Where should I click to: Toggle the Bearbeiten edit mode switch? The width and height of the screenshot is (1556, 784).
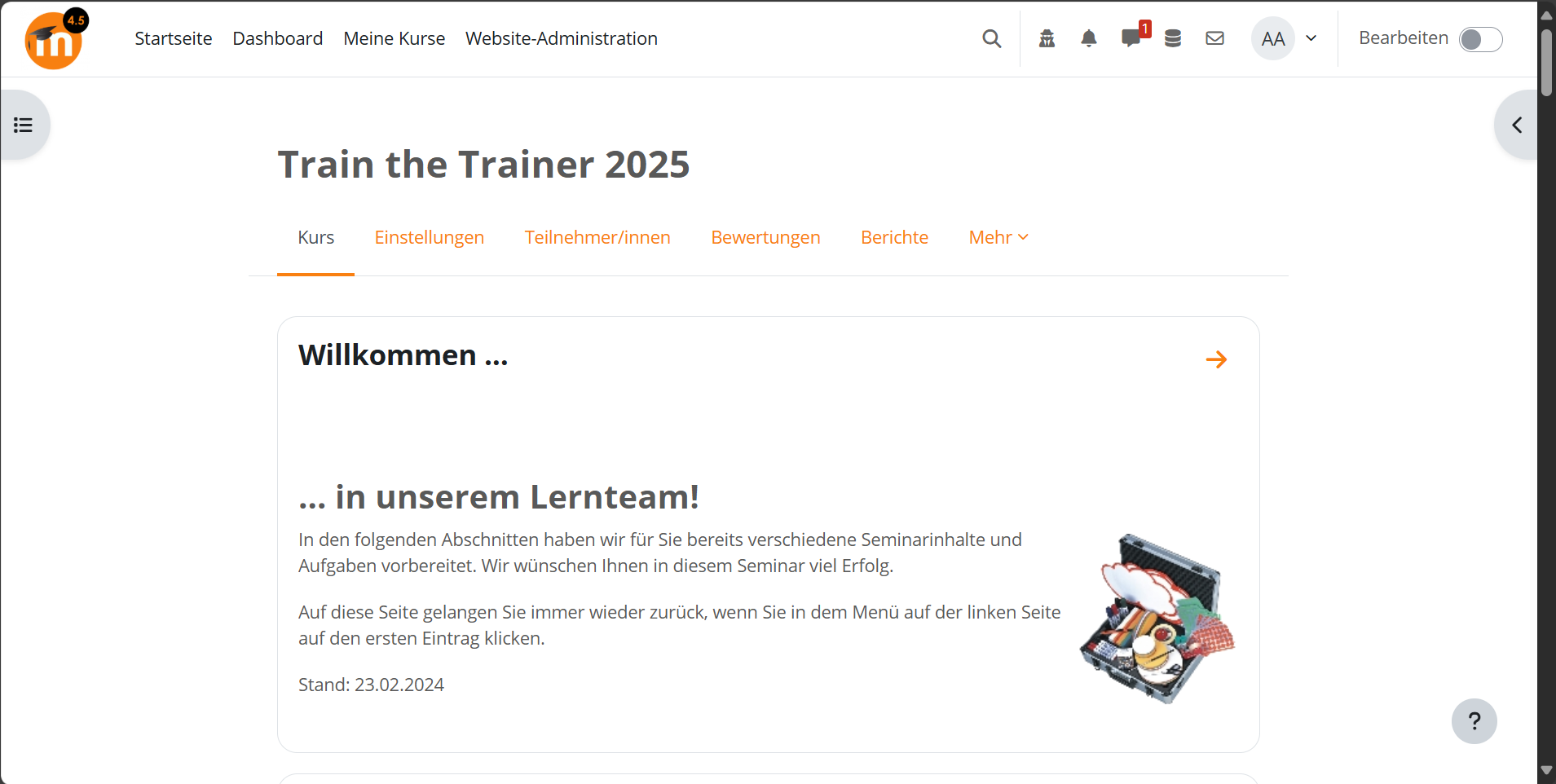point(1480,39)
